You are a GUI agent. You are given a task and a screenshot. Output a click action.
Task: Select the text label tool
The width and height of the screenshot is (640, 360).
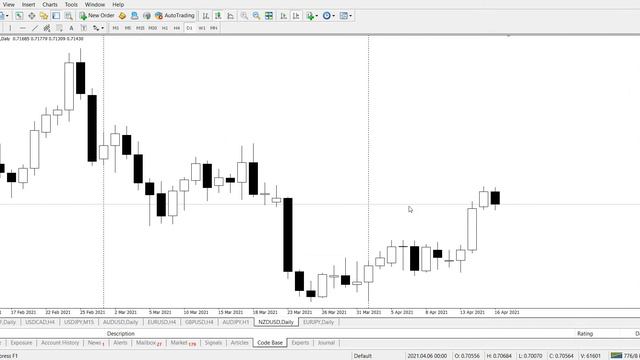[x=84, y=28]
